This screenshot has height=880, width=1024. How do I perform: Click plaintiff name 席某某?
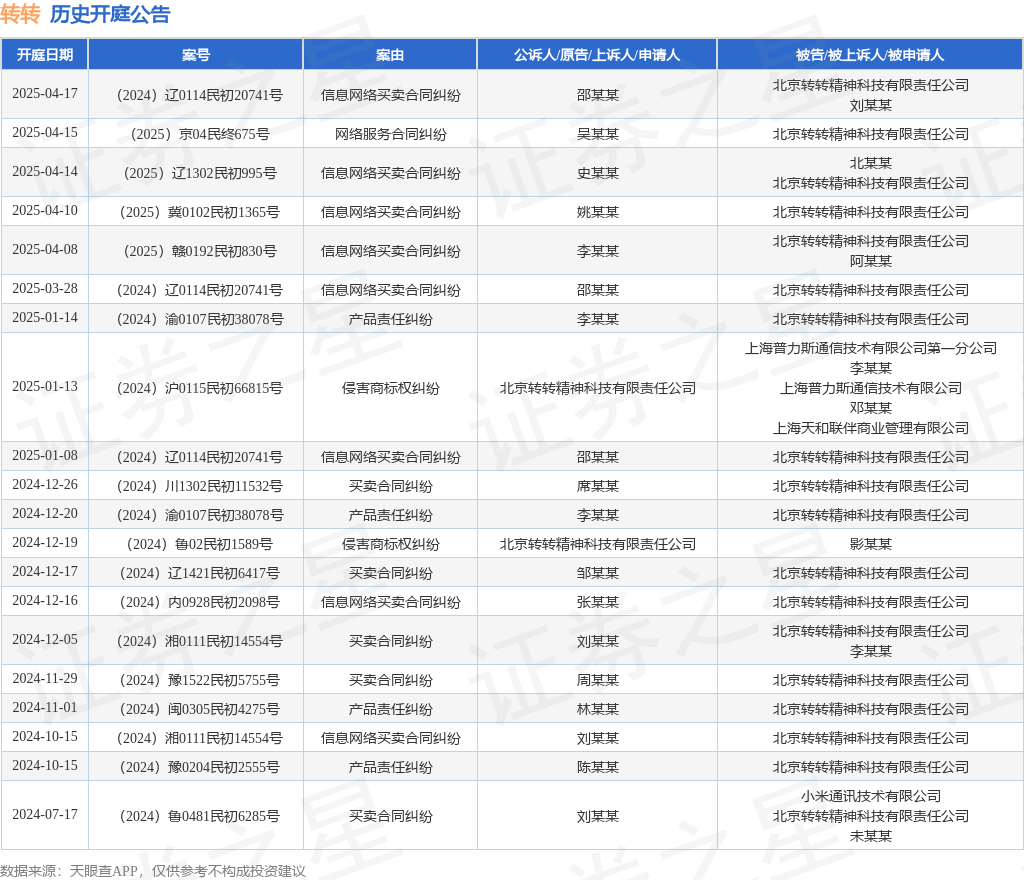(598, 486)
